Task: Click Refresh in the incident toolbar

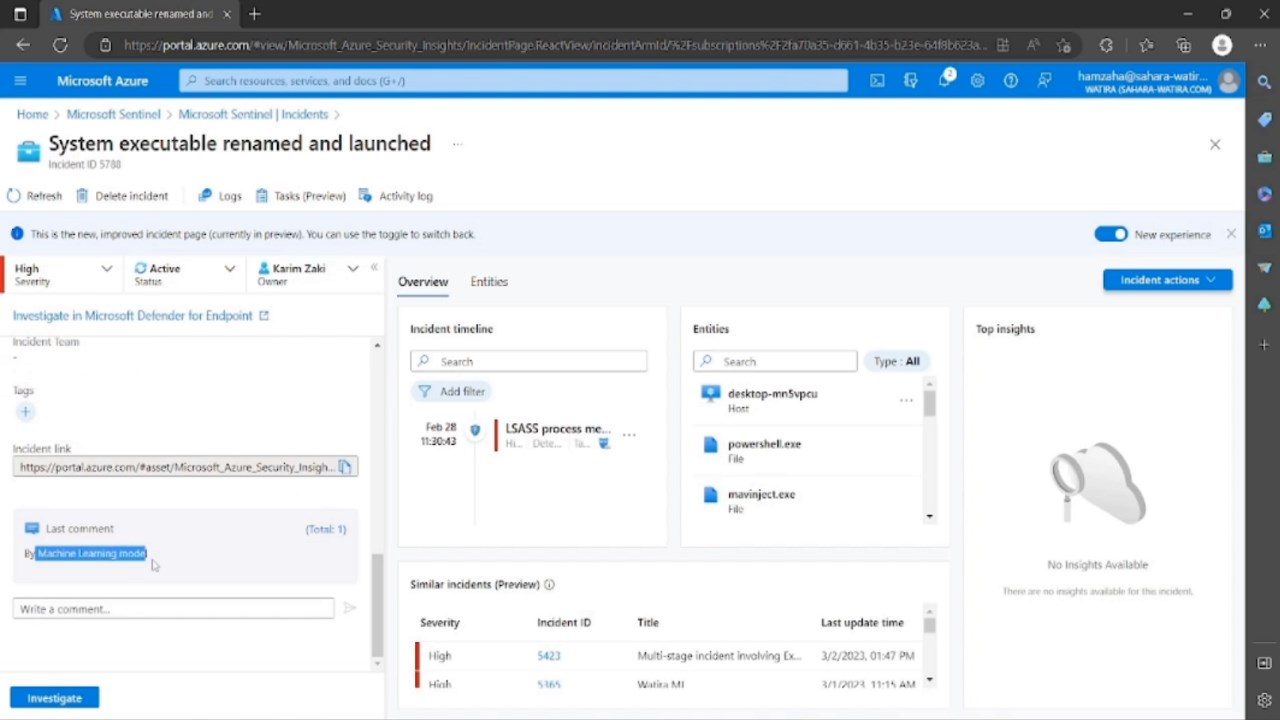Action: point(35,196)
